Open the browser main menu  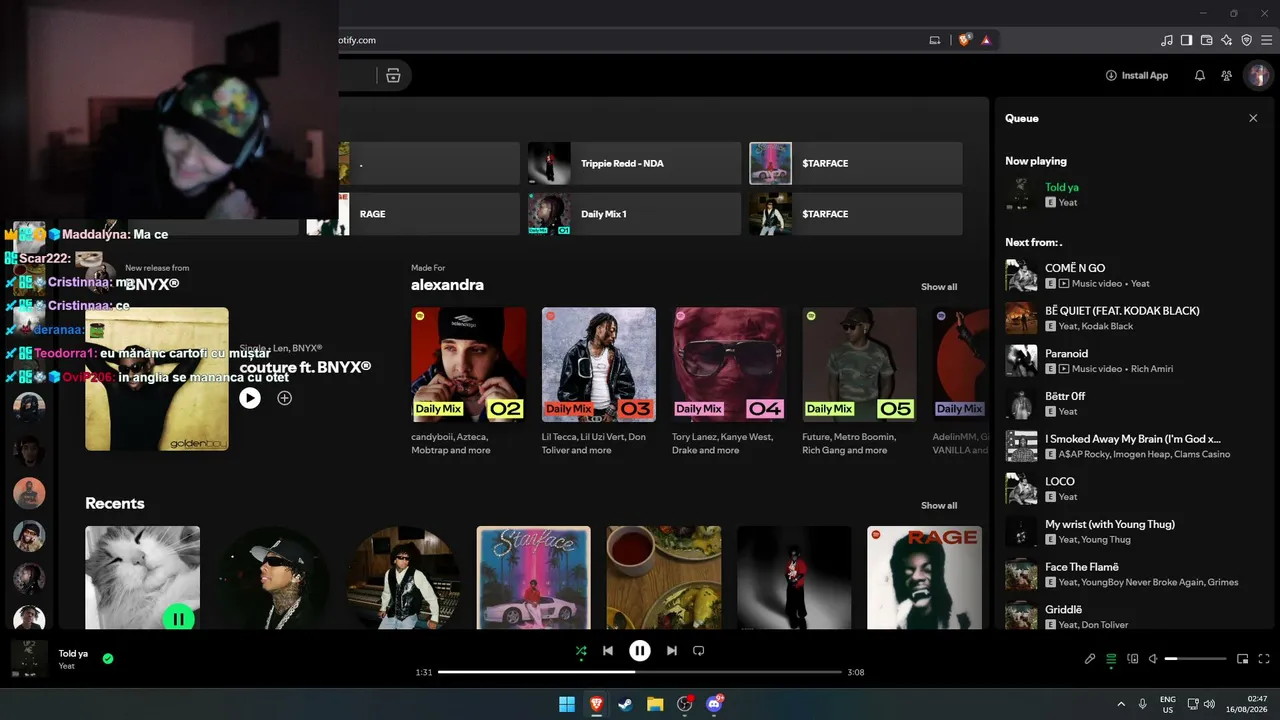[x=1267, y=40]
